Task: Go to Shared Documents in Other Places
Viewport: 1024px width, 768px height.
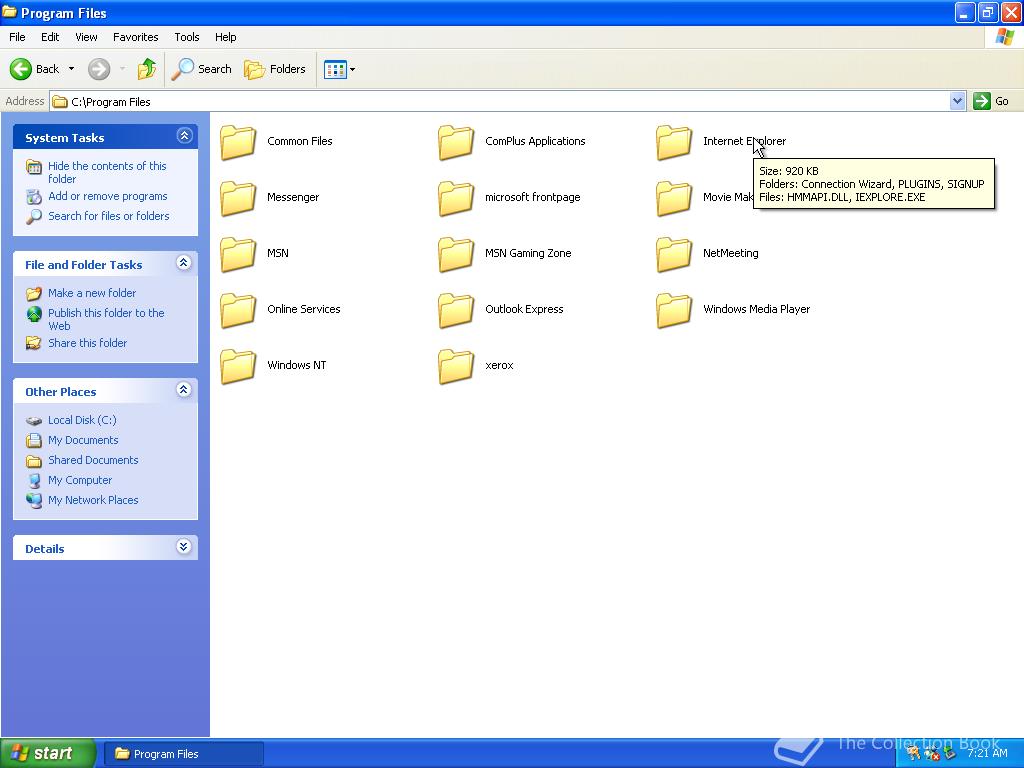Action: [x=93, y=460]
